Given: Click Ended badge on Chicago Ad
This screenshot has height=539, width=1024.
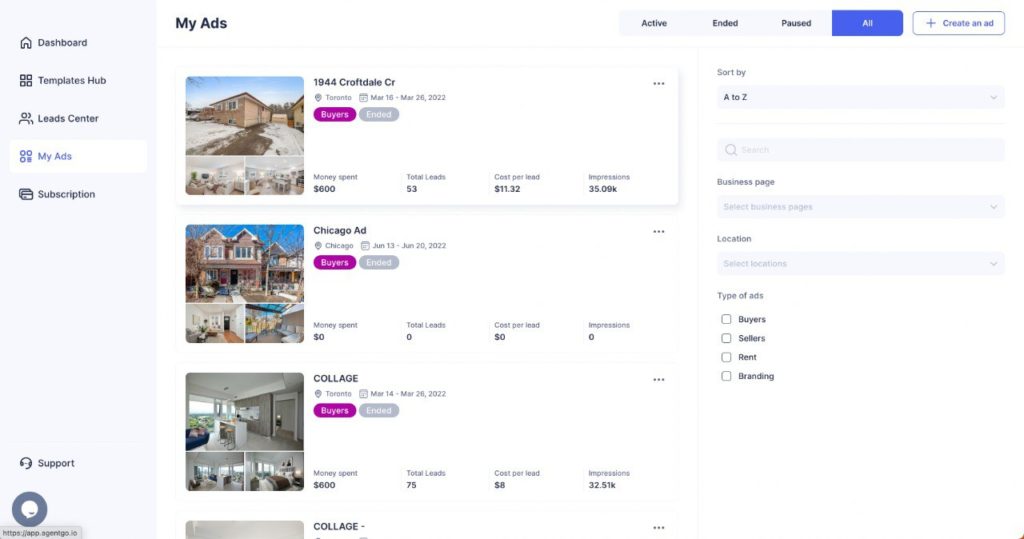Looking at the screenshot, I should click(379, 263).
